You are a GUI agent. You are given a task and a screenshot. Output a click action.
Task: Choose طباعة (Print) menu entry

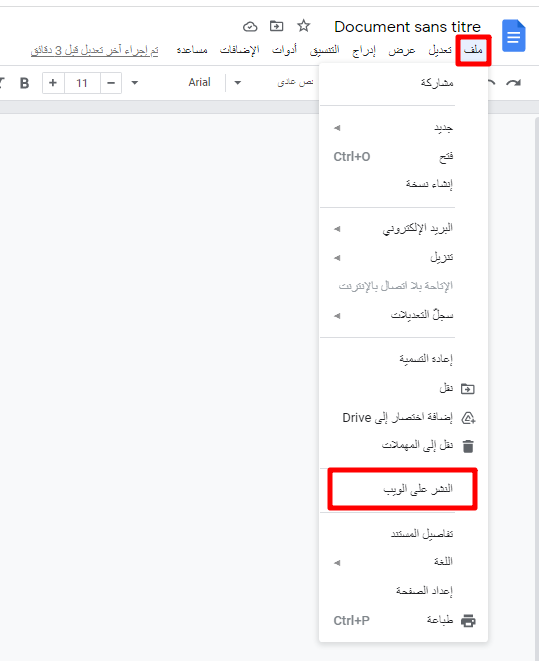tap(404, 621)
